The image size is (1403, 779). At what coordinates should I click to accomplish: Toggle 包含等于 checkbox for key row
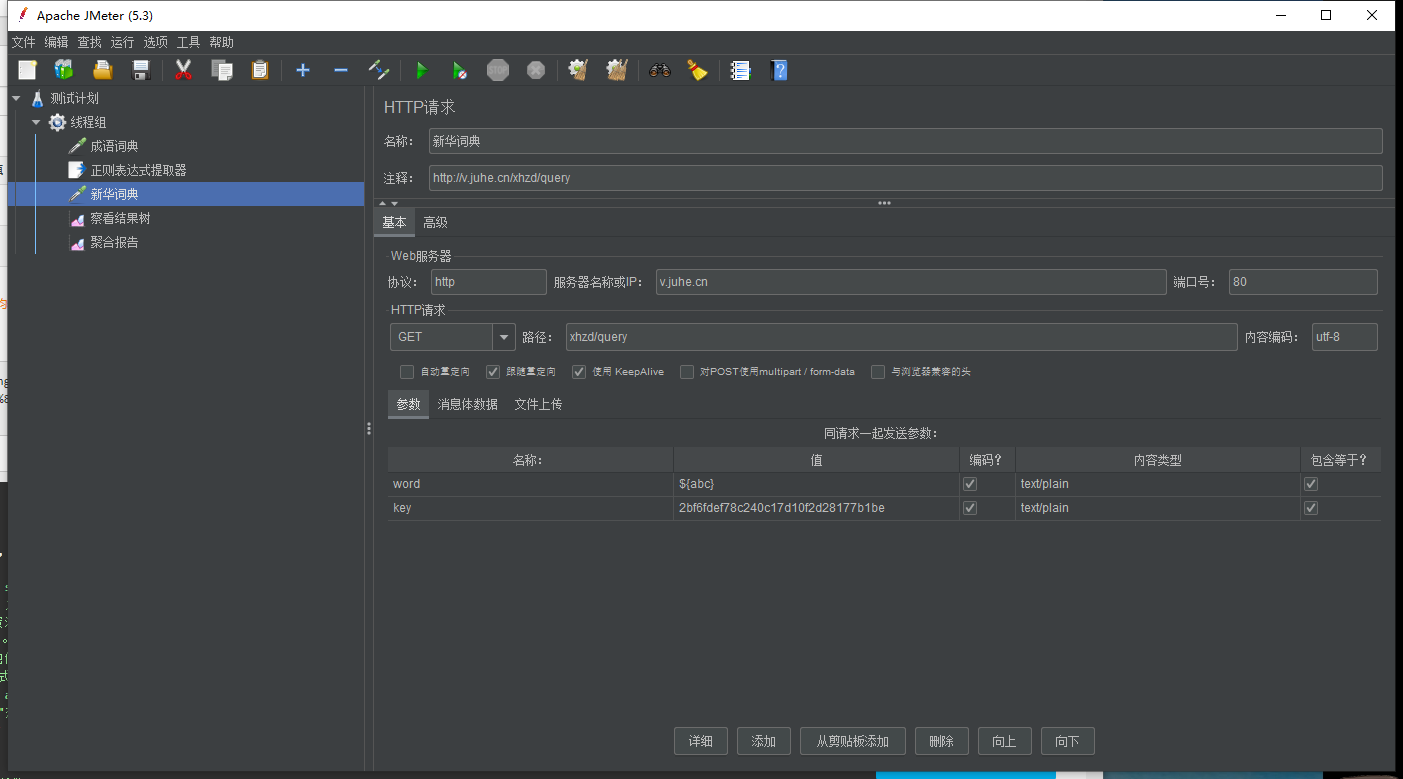pos(1311,508)
